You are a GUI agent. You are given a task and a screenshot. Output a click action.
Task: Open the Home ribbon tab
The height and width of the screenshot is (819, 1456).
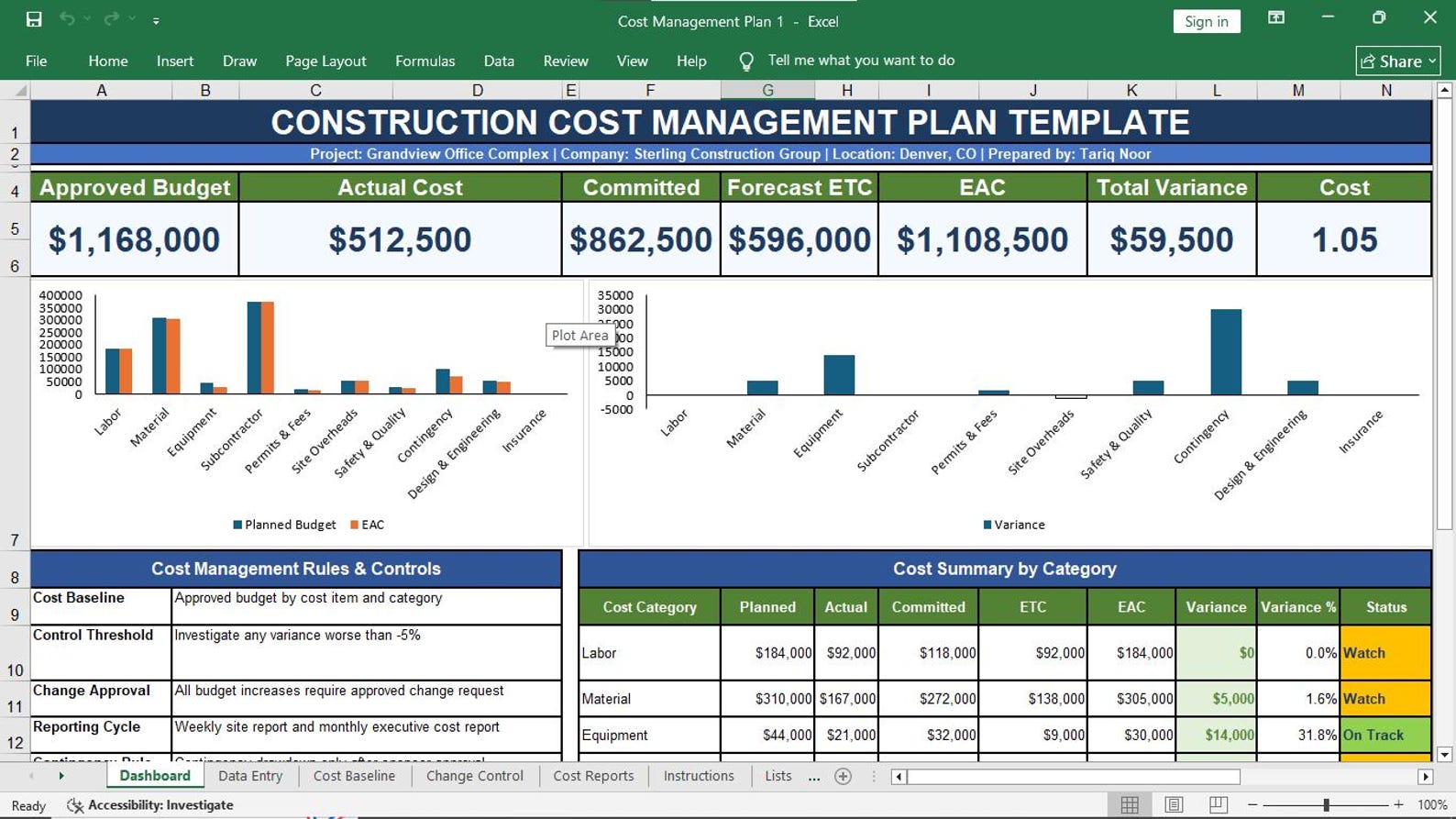(108, 61)
